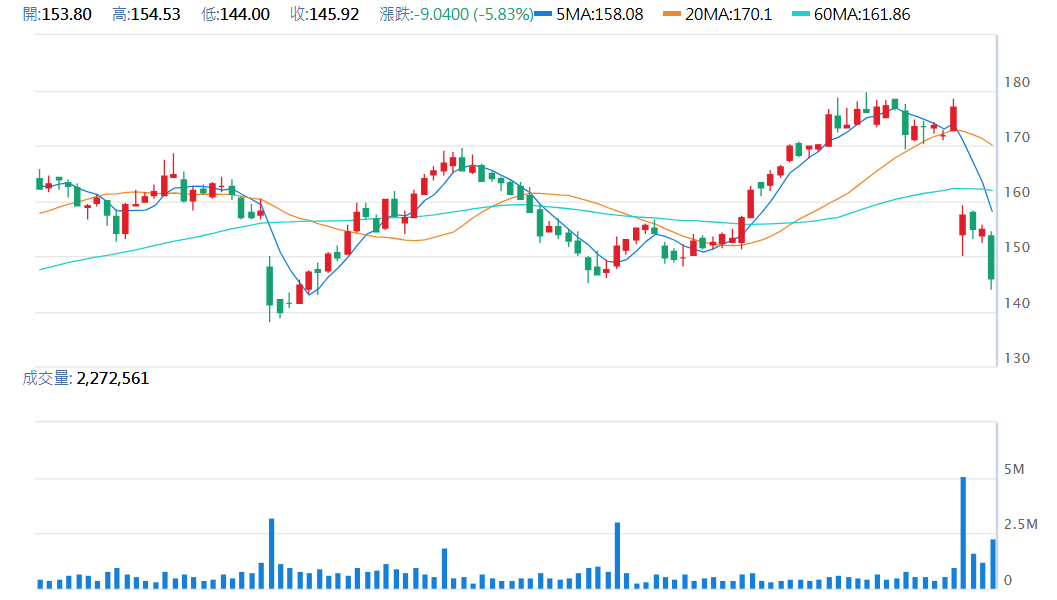Click the 170 price axis label
Image resolution: width=1057 pixels, height=600 pixels.
1018,137
